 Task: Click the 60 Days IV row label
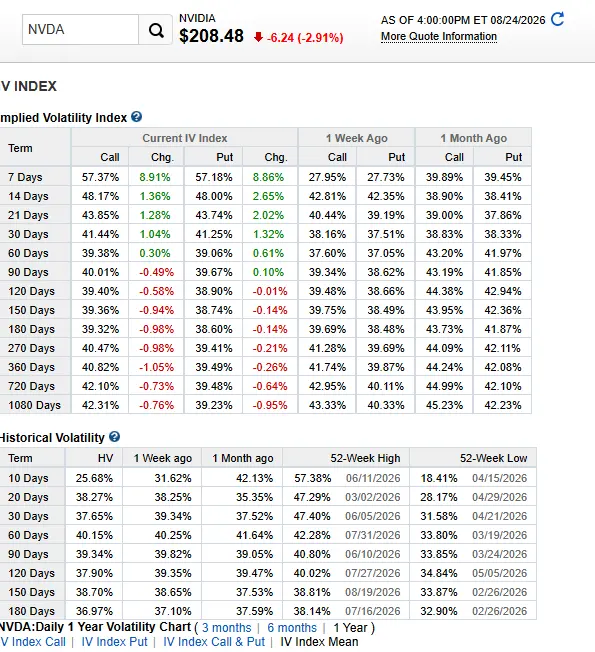(28, 253)
